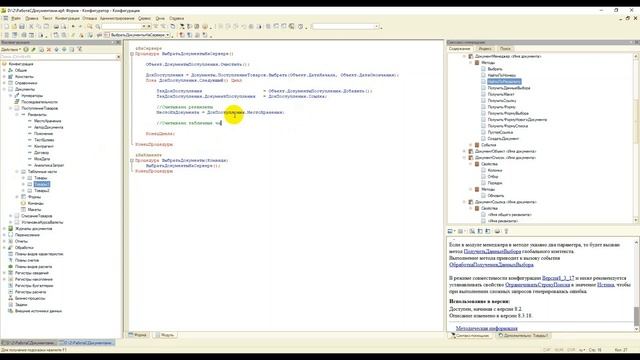Click the syntax helper tree vertical scrollbar

636,138
